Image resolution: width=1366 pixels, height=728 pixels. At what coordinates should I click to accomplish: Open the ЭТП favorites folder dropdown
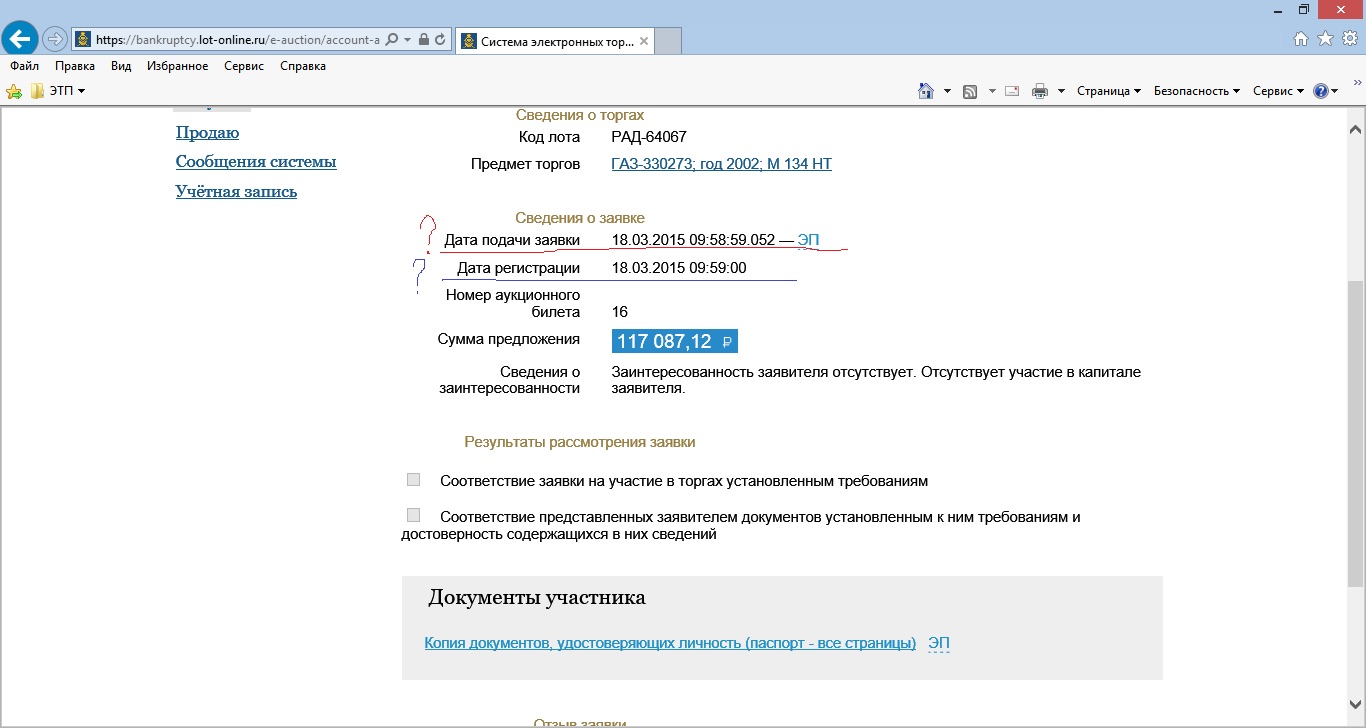(x=58, y=91)
